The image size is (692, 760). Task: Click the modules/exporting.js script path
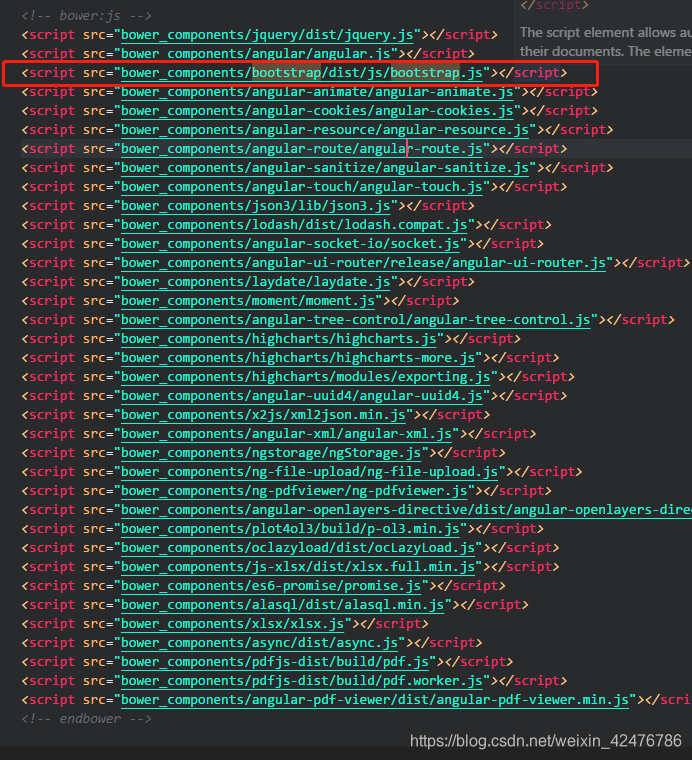point(306,377)
